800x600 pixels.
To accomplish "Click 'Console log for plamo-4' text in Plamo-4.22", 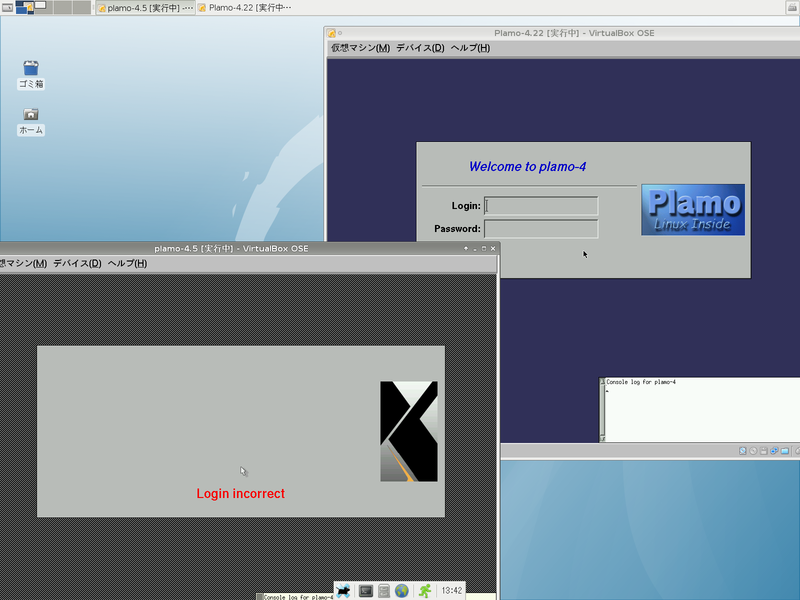I will tap(641, 382).
